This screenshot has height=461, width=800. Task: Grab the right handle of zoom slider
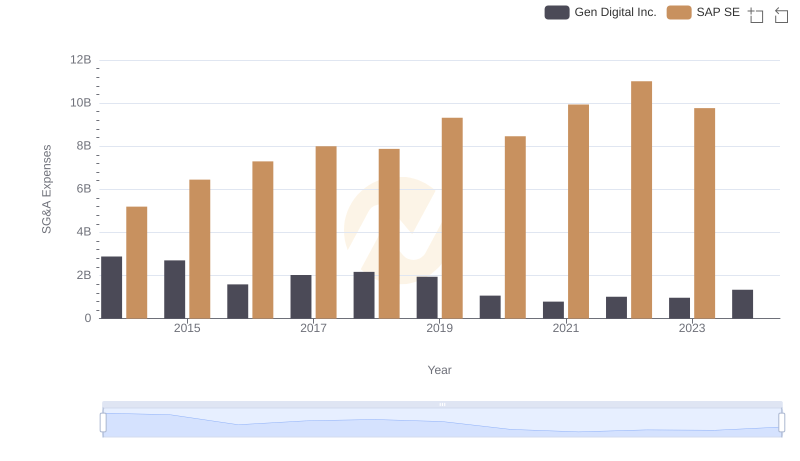(781, 423)
